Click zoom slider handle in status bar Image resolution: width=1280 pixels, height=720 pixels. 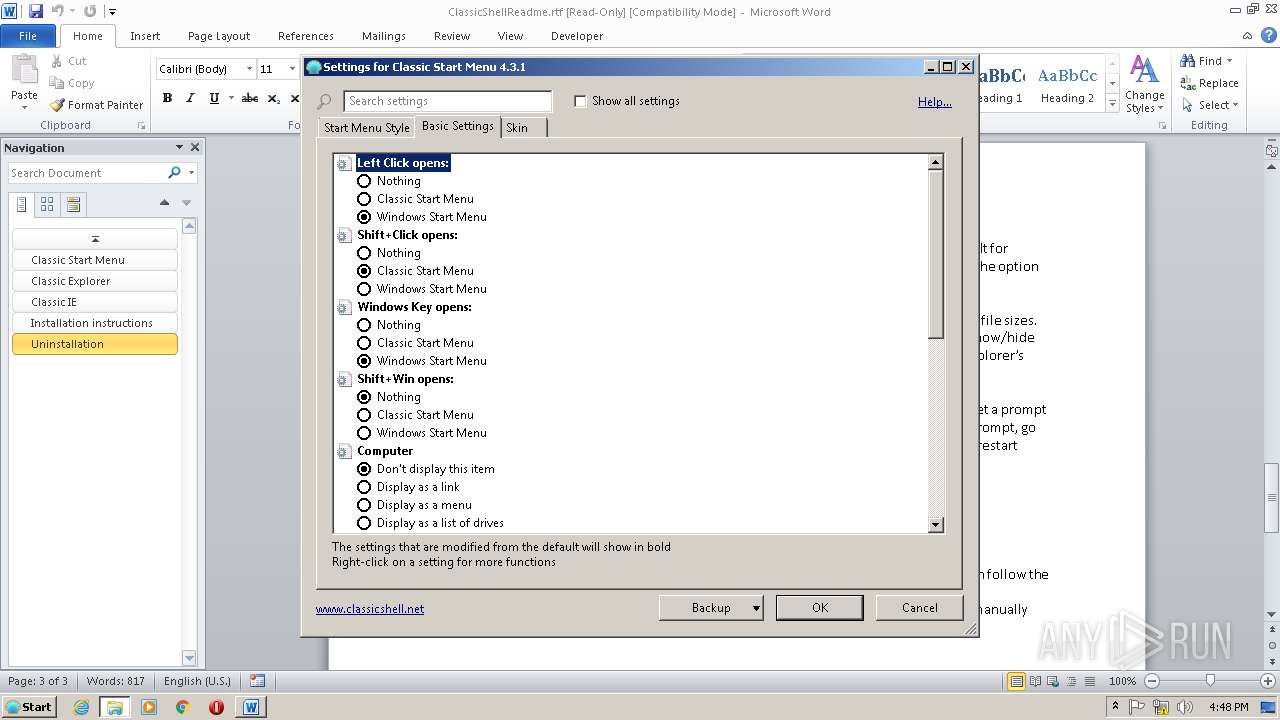tap(1210, 681)
